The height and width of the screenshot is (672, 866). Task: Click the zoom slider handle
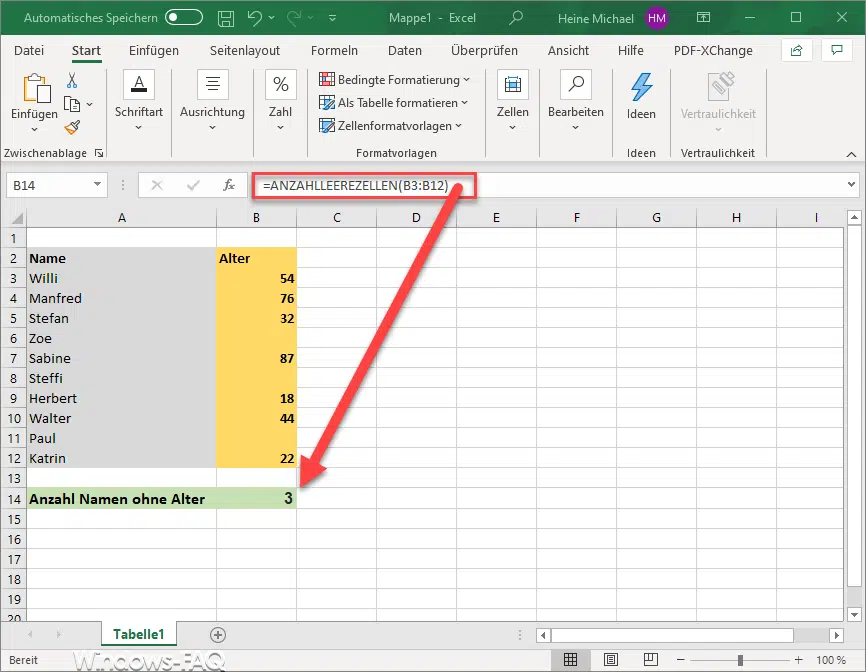pos(740,660)
